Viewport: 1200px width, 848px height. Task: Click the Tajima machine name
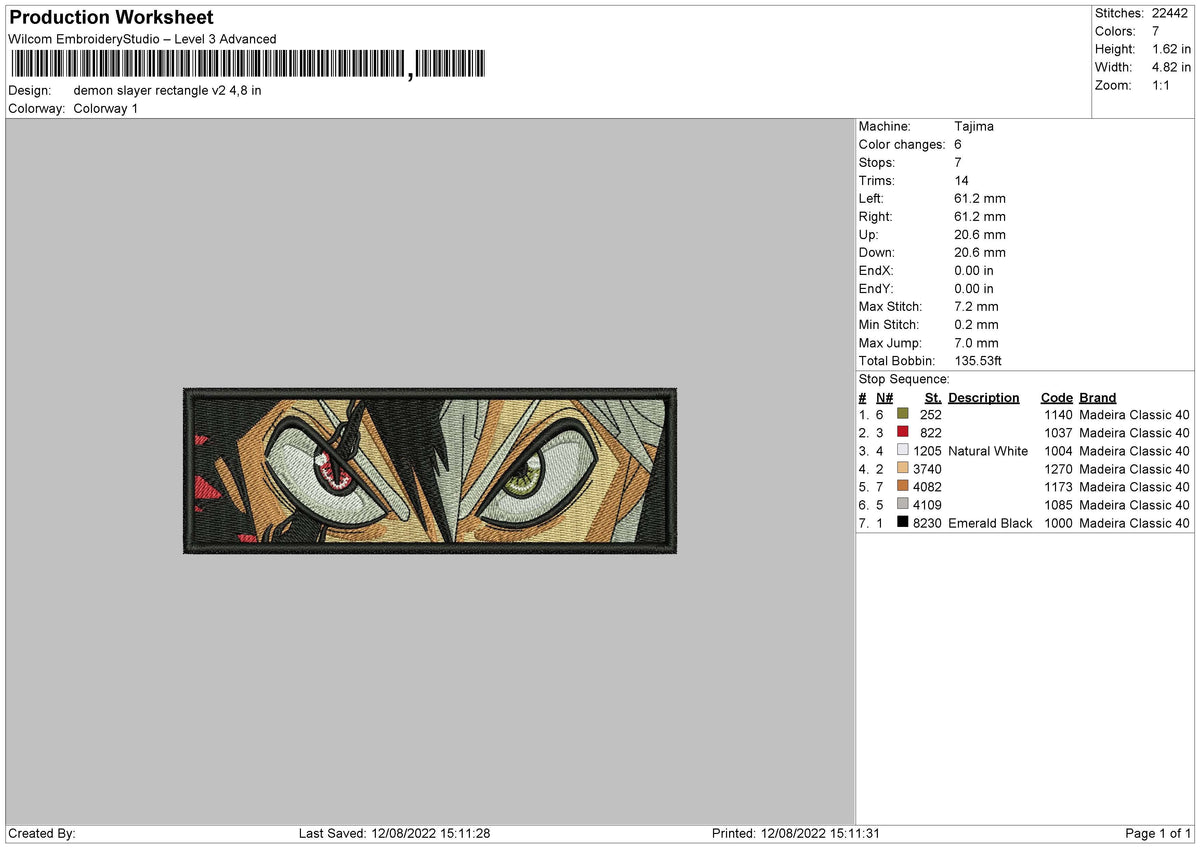(x=973, y=126)
